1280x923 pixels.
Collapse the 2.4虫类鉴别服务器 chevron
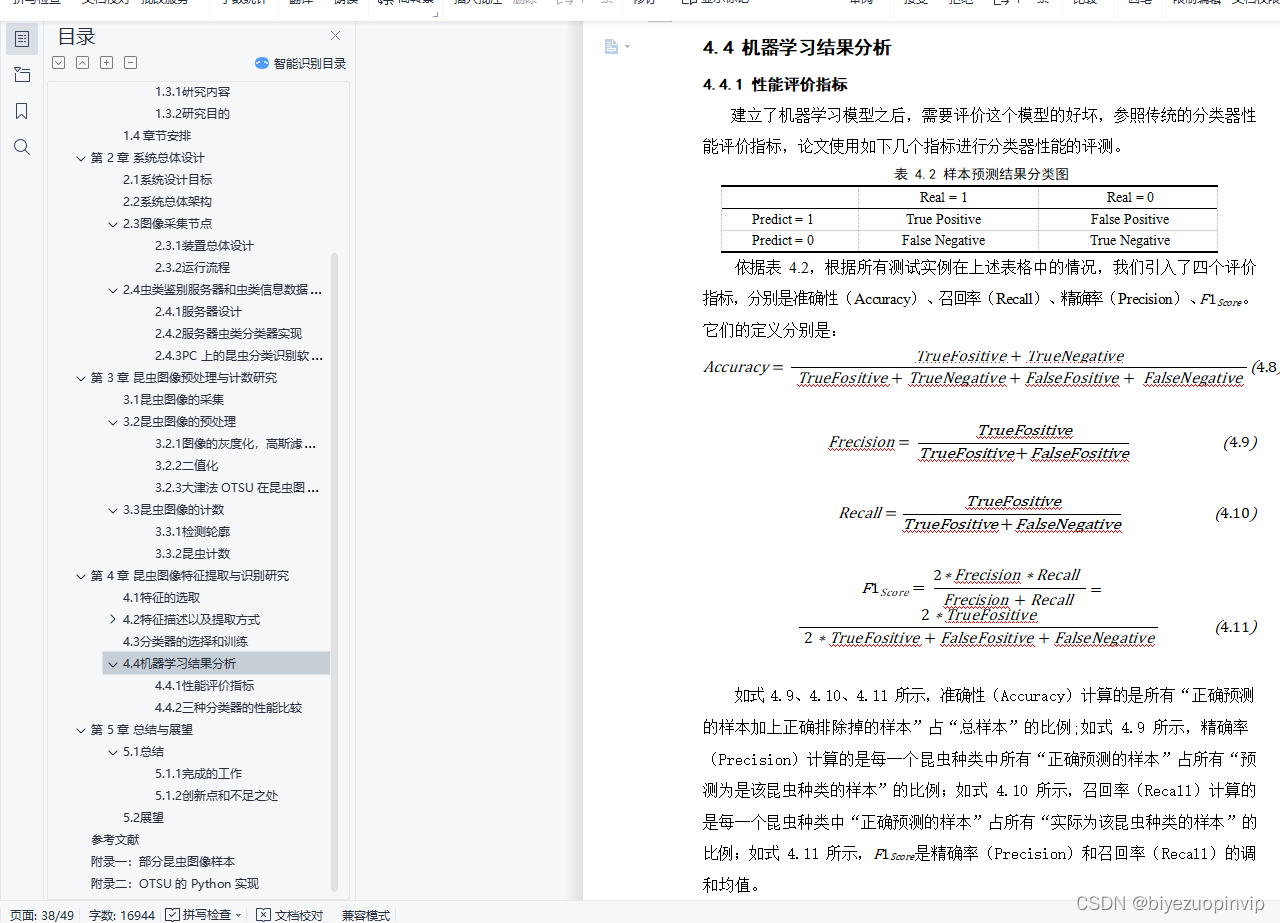coord(113,290)
